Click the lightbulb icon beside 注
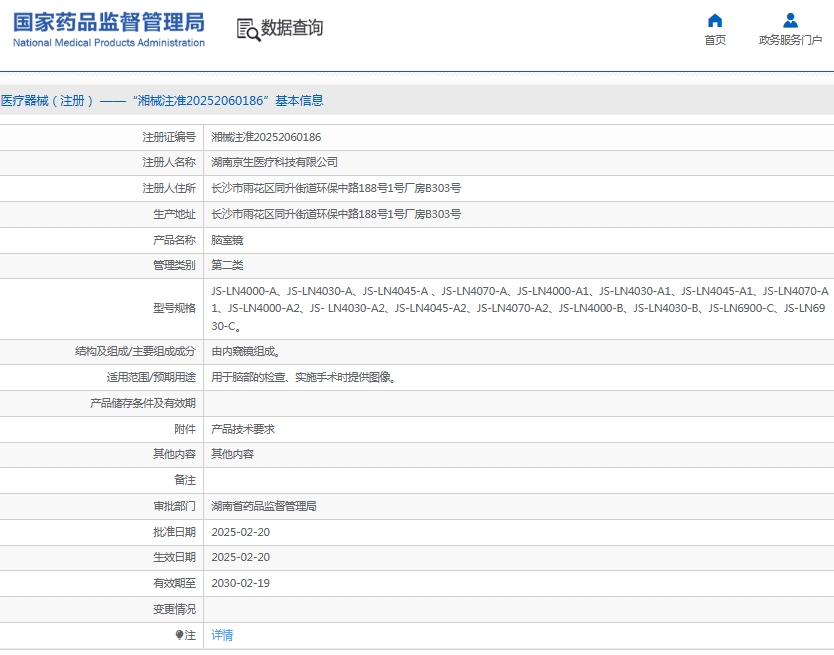Screen dimensions: 834x655 [x=178, y=634]
